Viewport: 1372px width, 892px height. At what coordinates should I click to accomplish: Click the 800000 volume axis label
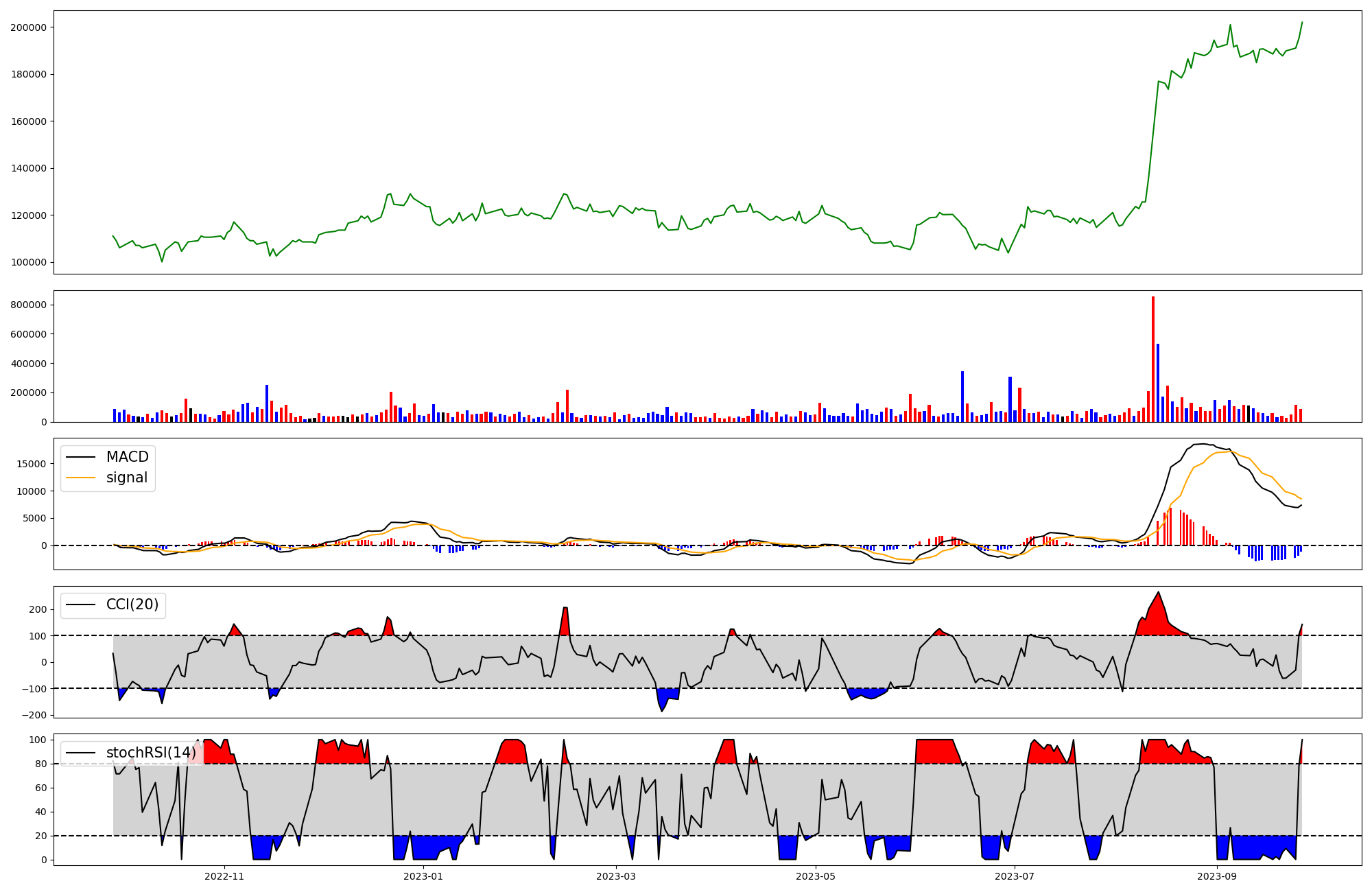pos(28,305)
